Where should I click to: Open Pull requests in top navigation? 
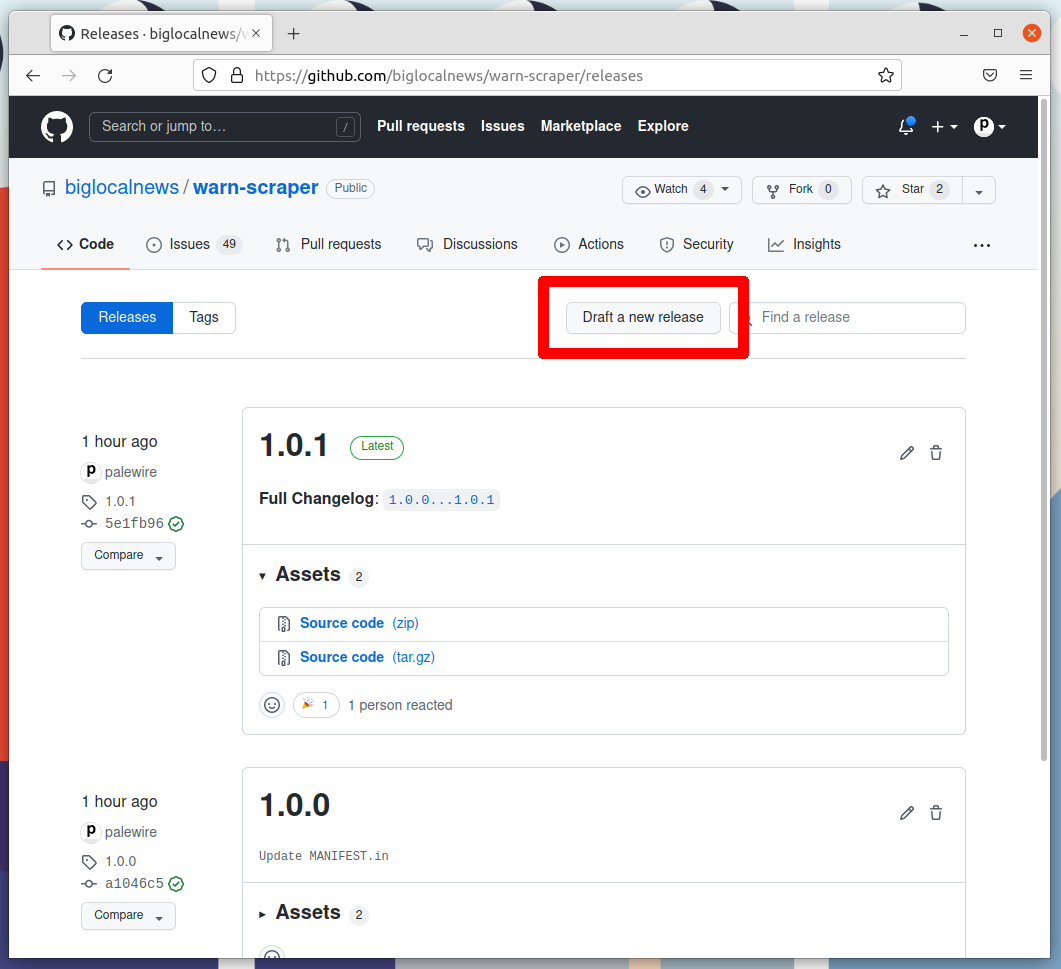tap(421, 127)
